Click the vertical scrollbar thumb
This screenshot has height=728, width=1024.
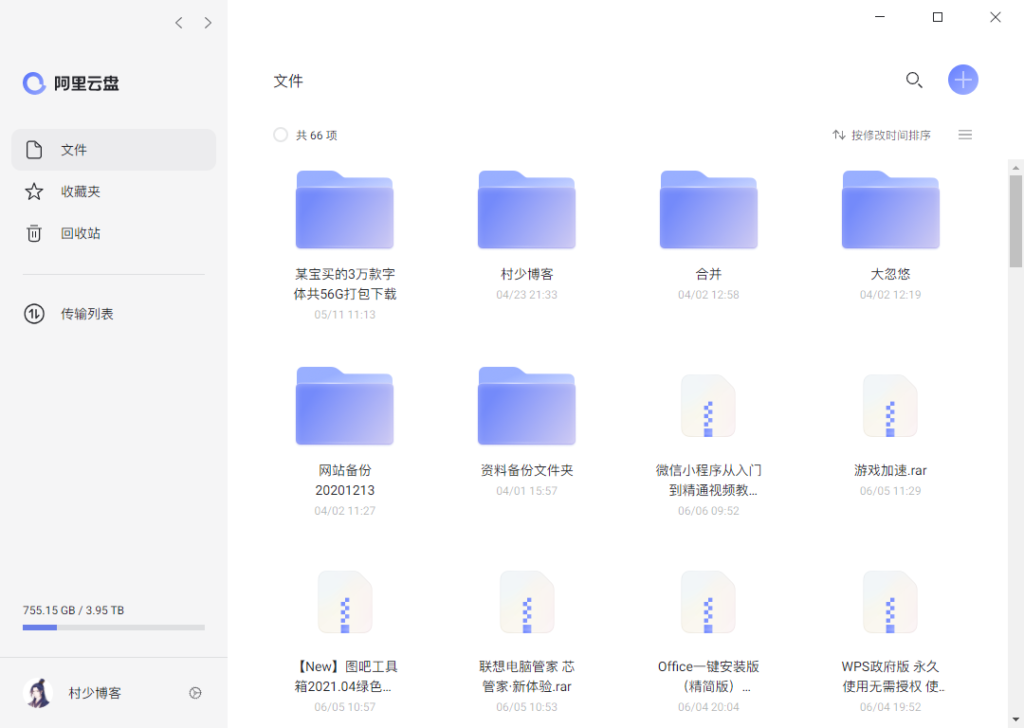pyautogui.click(x=1016, y=221)
